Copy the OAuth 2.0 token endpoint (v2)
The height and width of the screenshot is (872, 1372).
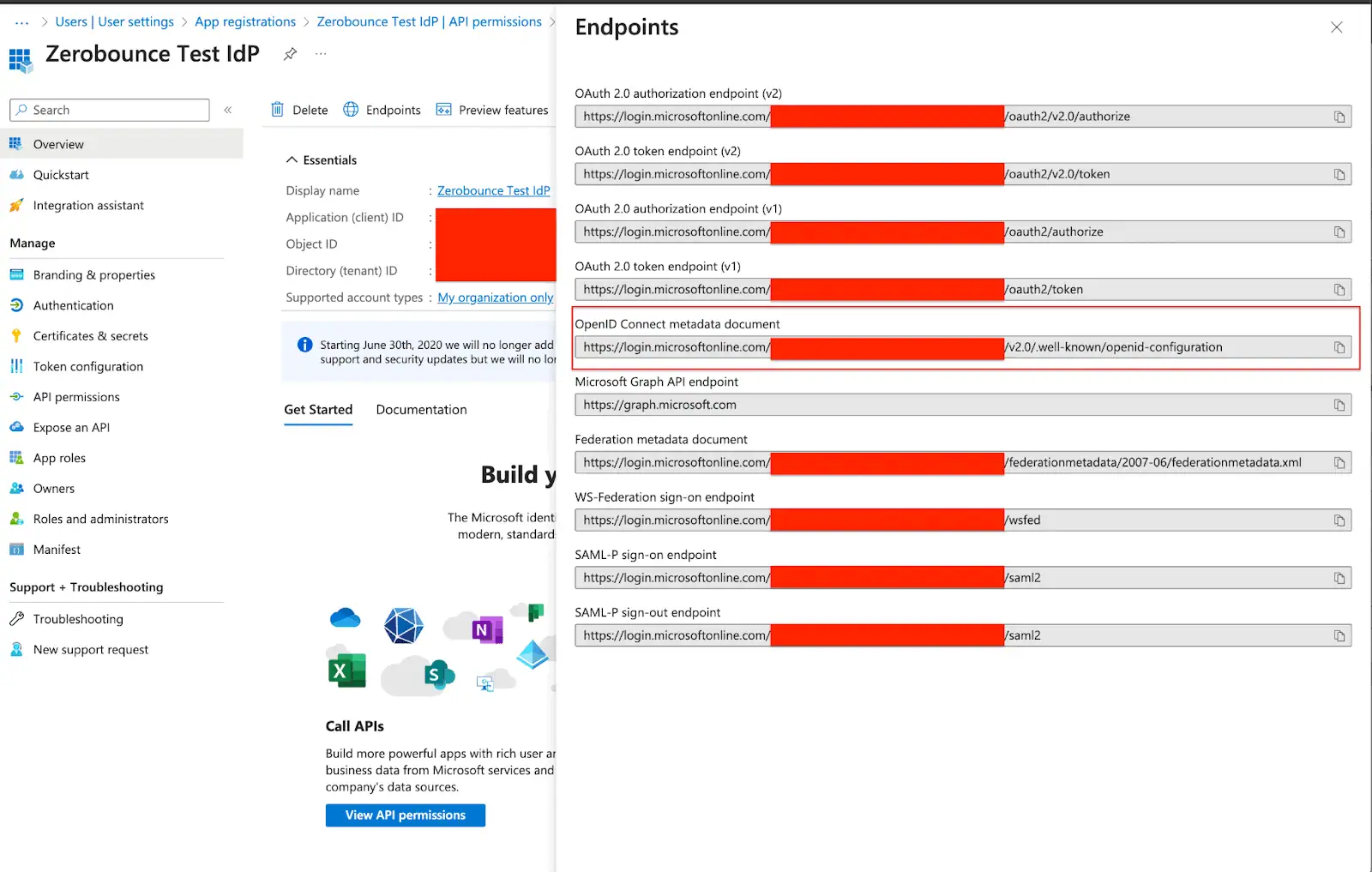[1338, 174]
